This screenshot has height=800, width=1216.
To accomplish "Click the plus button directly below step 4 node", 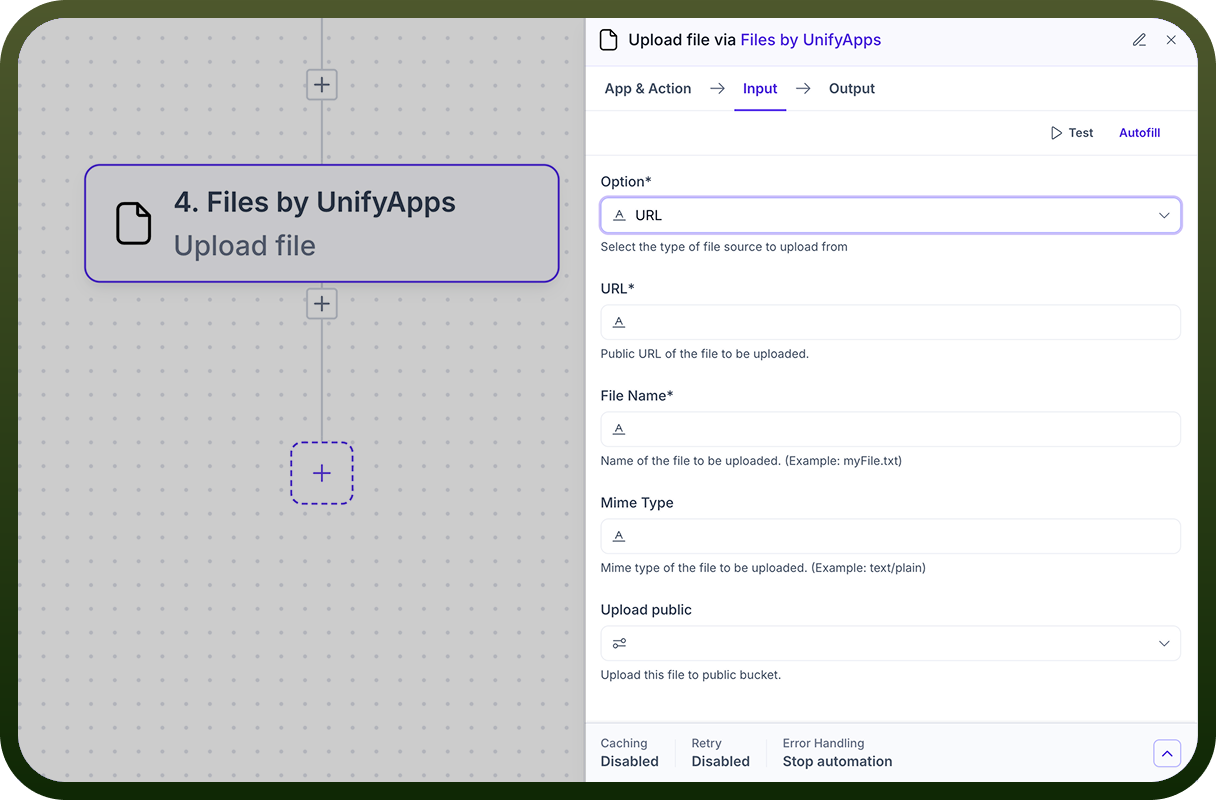I will [322, 303].
